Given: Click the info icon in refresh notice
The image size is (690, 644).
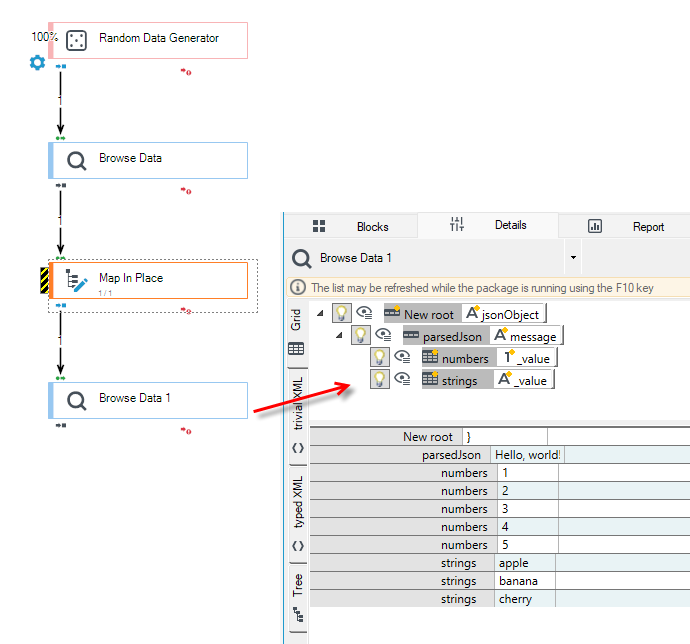Looking at the screenshot, I should pos(298,287).
